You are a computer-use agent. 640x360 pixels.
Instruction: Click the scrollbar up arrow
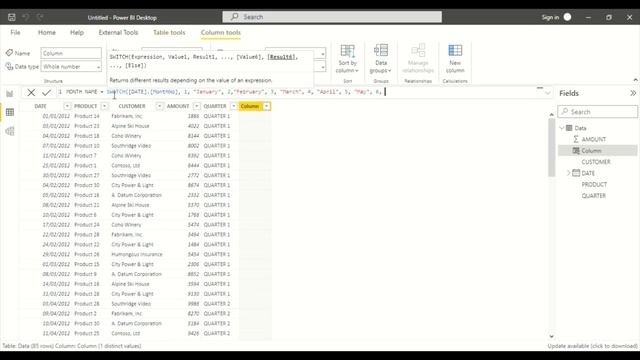(x=551, y=114)
